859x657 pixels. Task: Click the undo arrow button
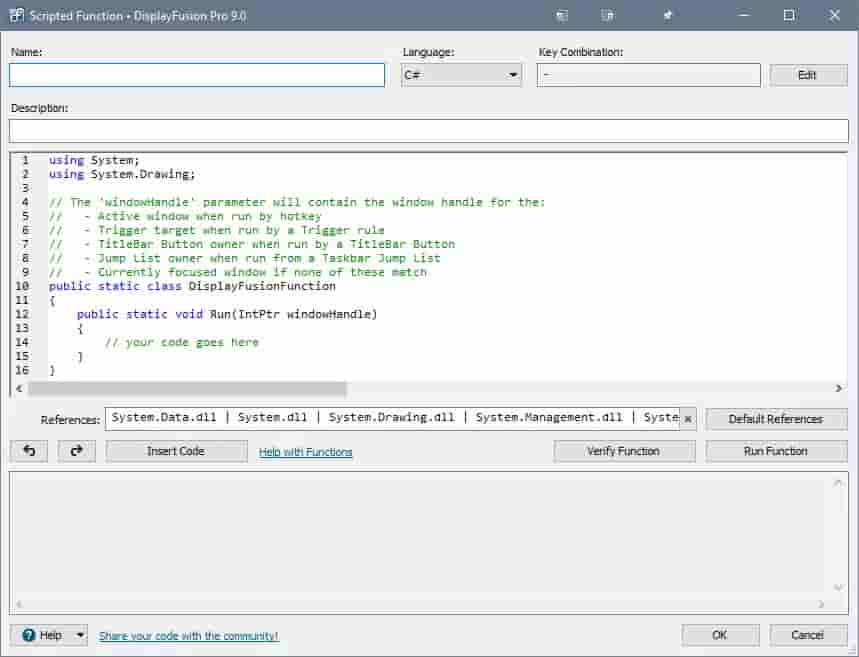pos(28,451)
